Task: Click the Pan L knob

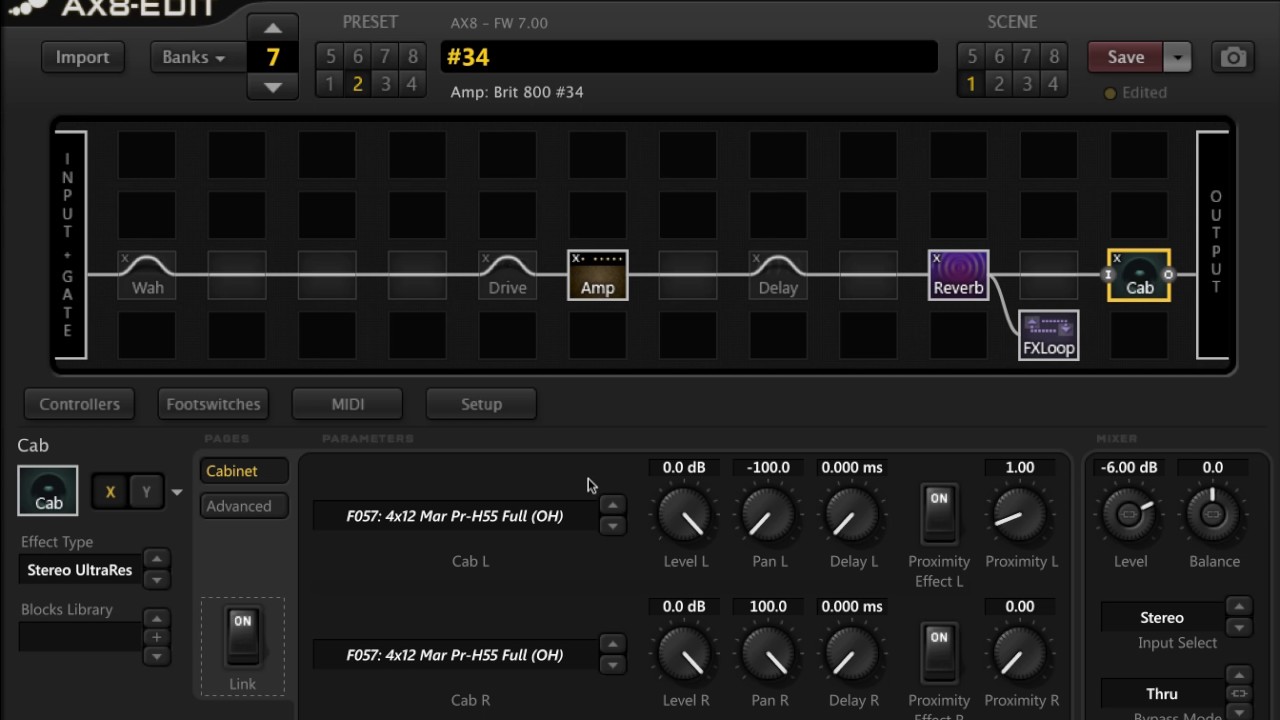Action: 769,516
